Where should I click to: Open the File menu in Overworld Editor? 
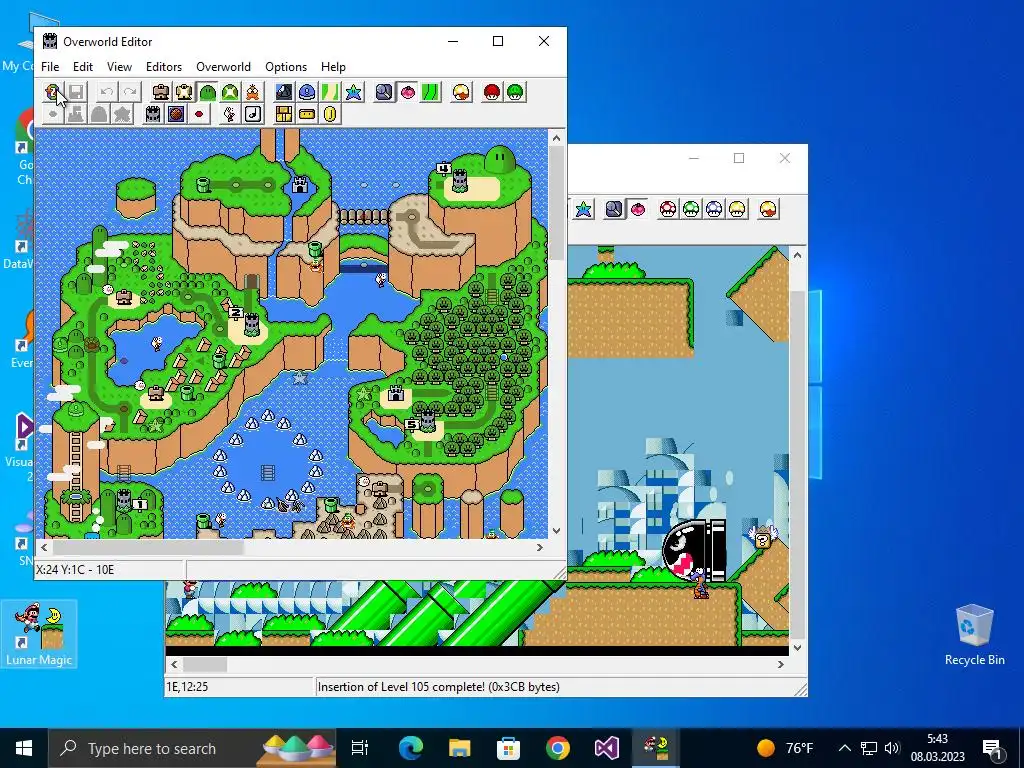point(50,67)
